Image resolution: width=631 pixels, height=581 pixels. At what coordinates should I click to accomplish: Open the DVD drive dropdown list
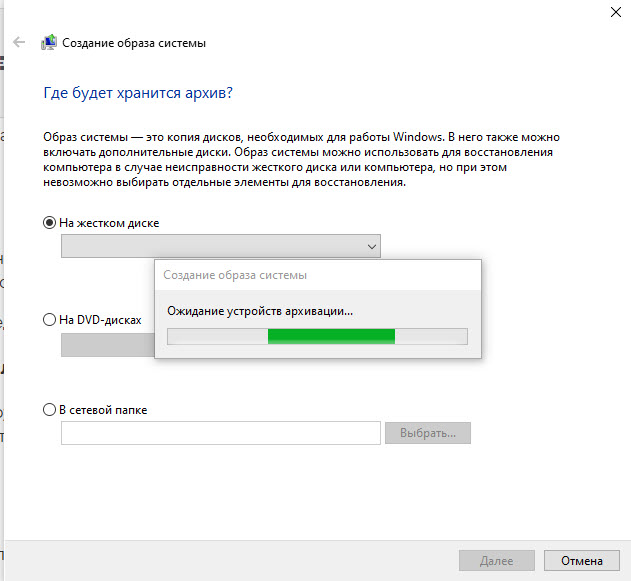point(107,345)
